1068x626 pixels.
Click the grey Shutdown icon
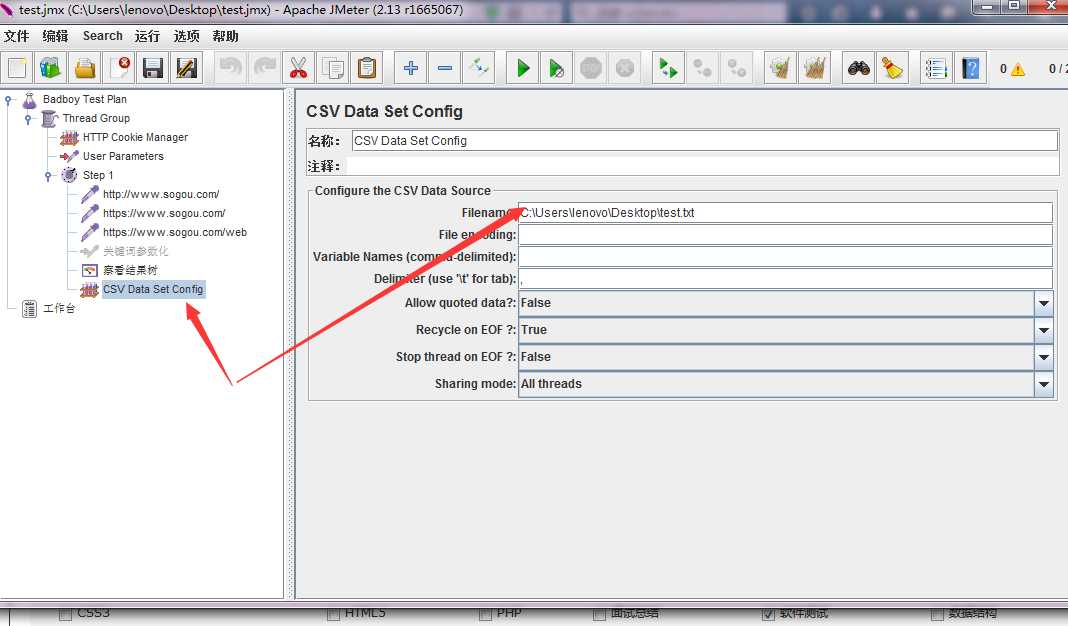tap(625, 68)
